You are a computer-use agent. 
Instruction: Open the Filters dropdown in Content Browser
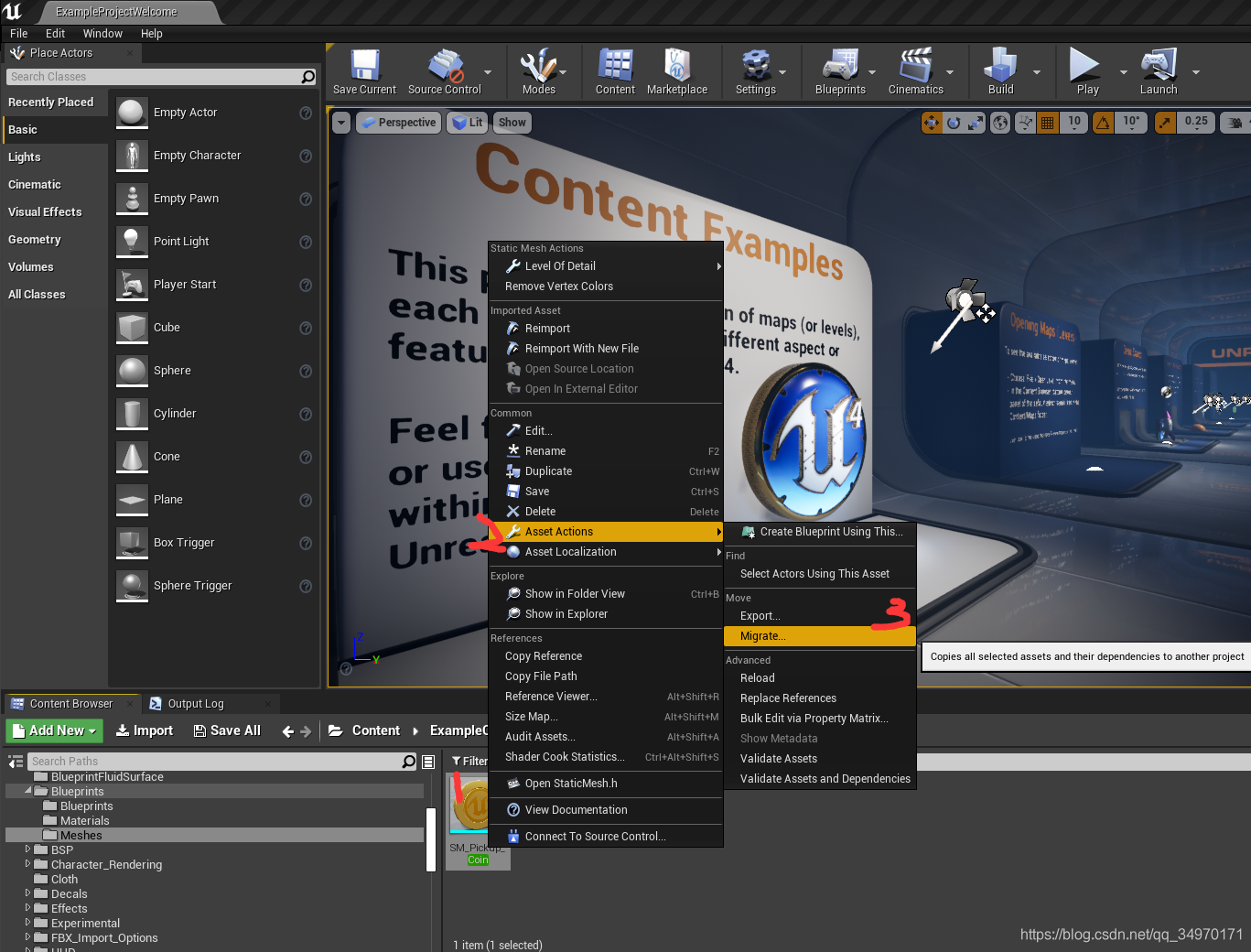[x=469, y=762]
